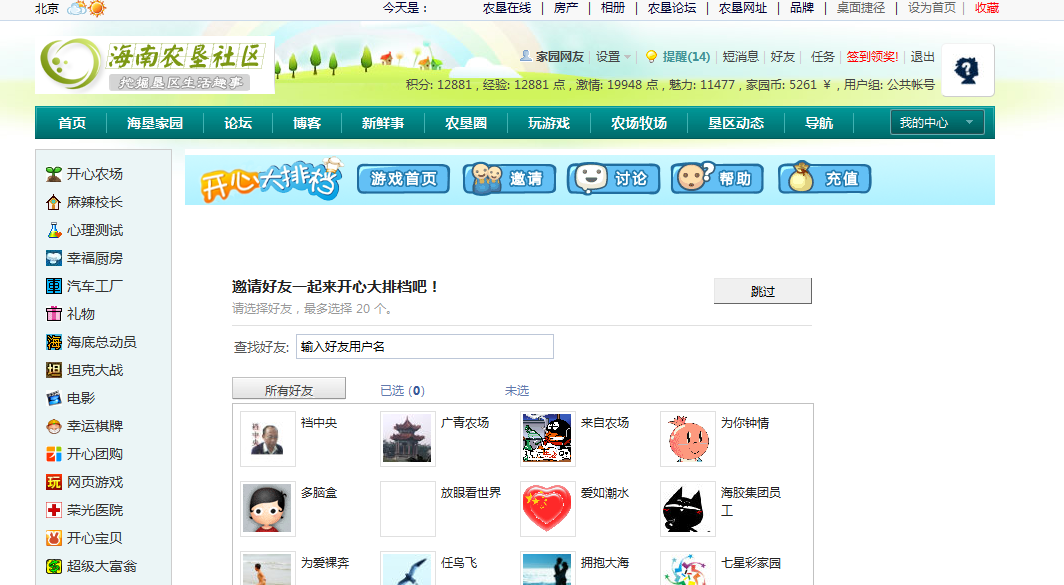
Task: Click the 签到领奖! link
Action: click(x=872, y=57)
